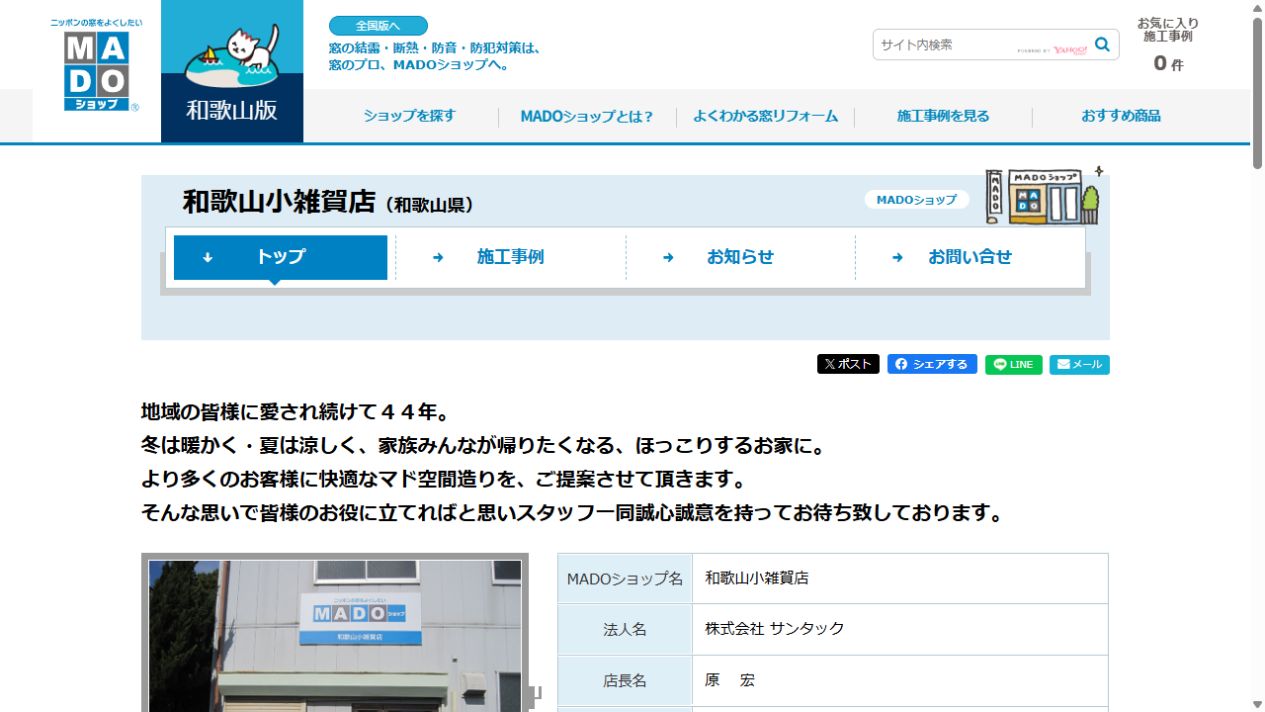
Task: Click the 和歌山小雑賀店 shop name table cell
Action: click(900, 578)
